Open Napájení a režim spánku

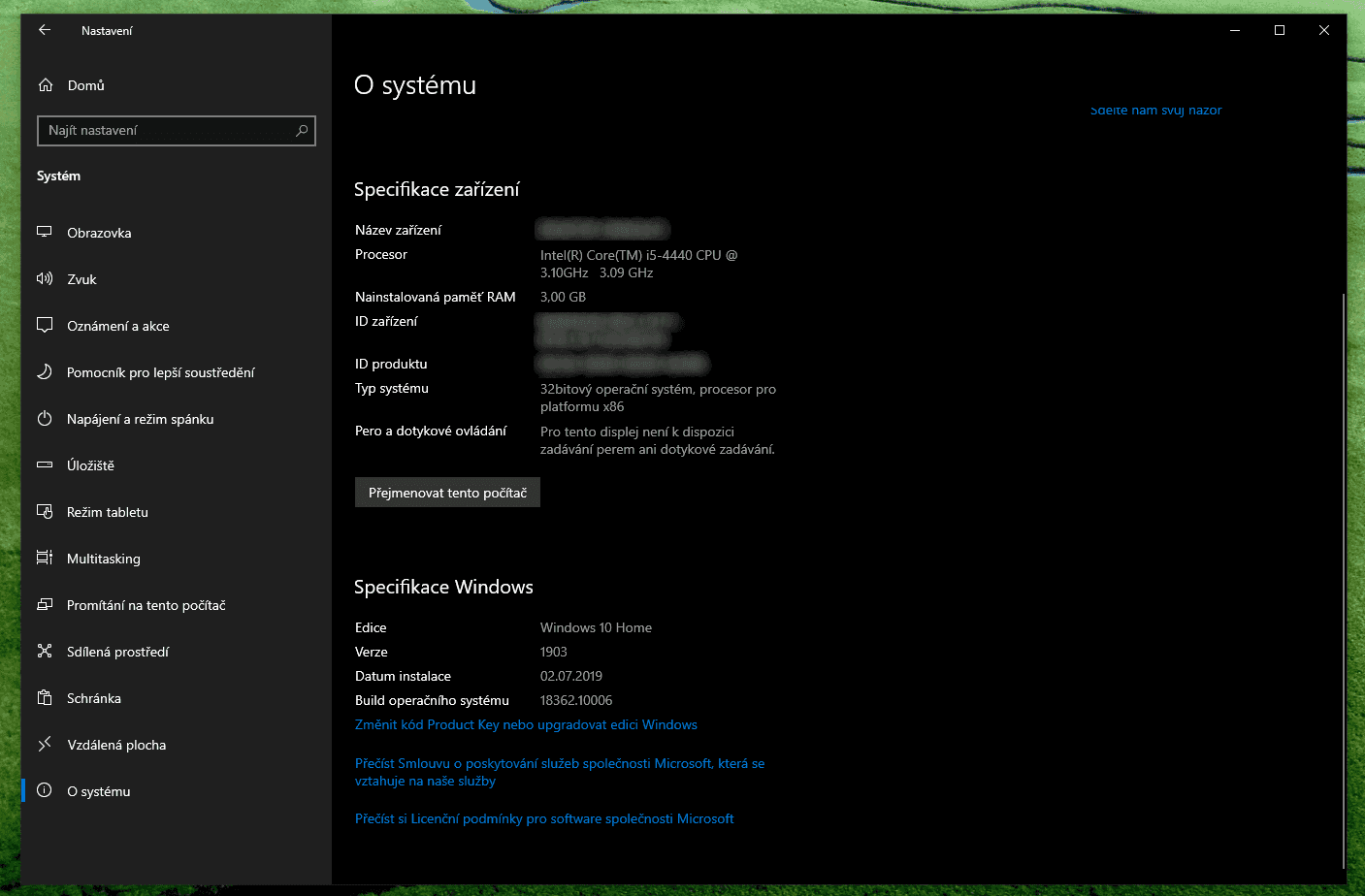click(x=141, y=419)
